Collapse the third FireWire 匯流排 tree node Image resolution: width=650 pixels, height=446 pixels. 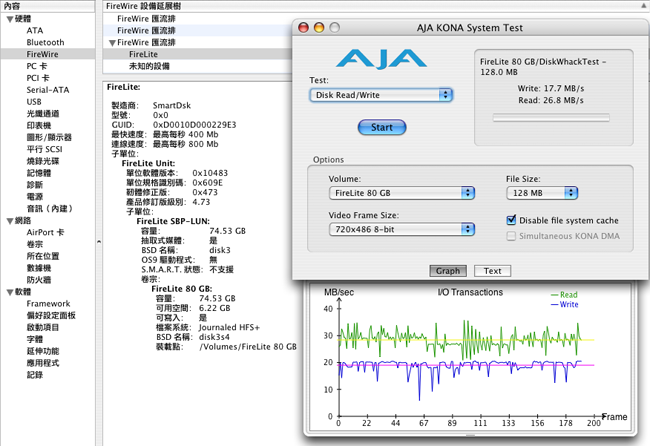pyautogui.click(x=112, y=43)
